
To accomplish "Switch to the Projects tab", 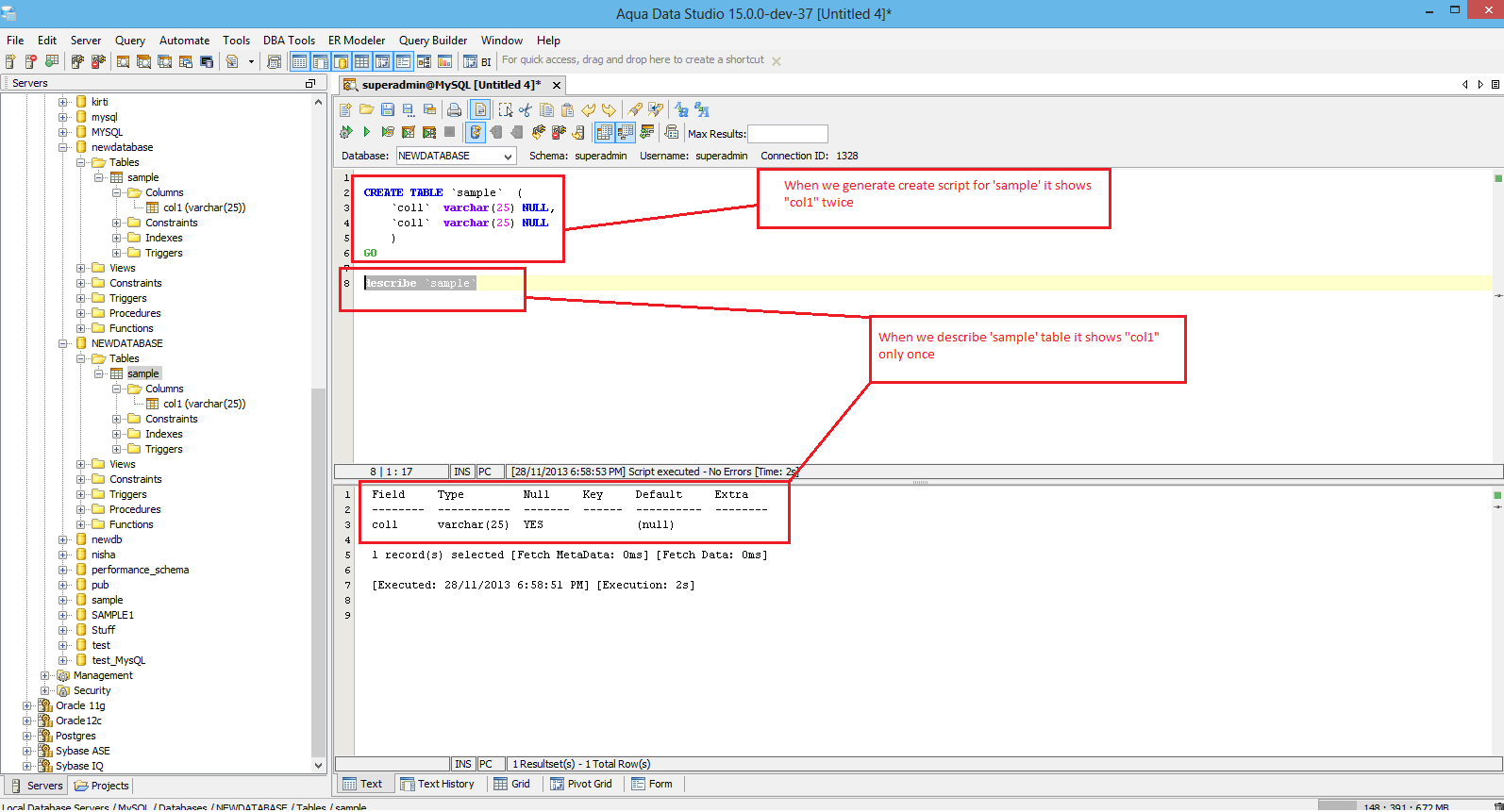I will 101,786.
